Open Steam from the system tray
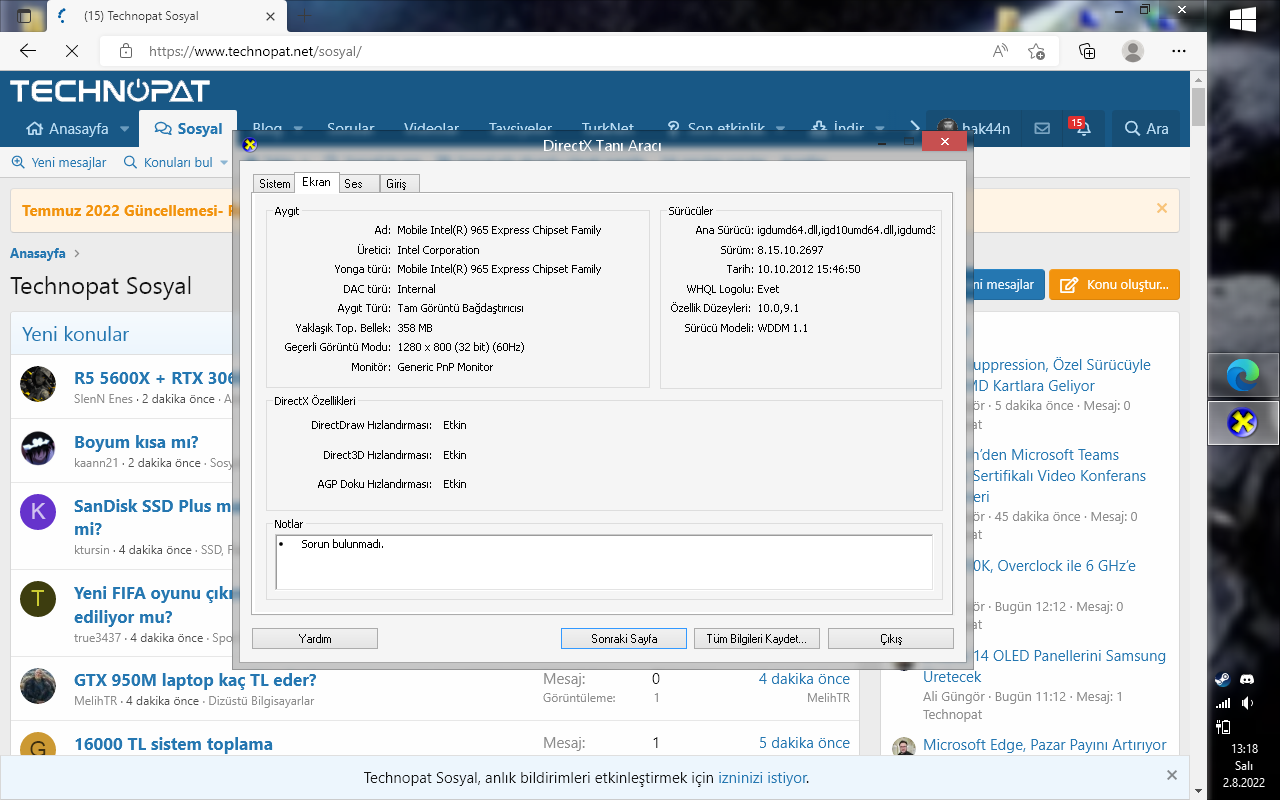The height and width of the screenshot is (800, 1280). click(1222, 678)
